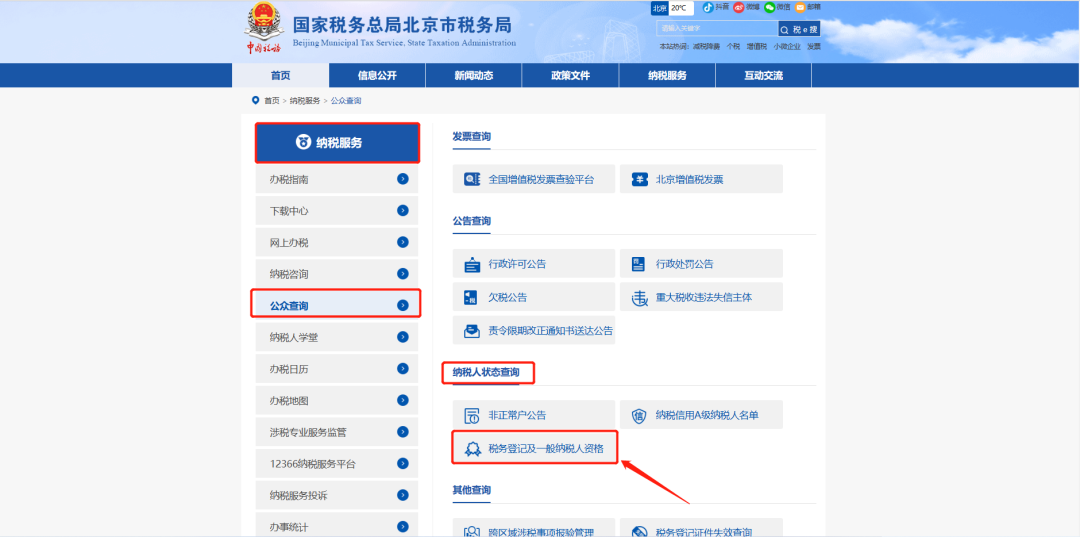Viewport: 1080px width, 537px height.
Task: Click the 发票查询 section heading
Action: click(472, 137)
